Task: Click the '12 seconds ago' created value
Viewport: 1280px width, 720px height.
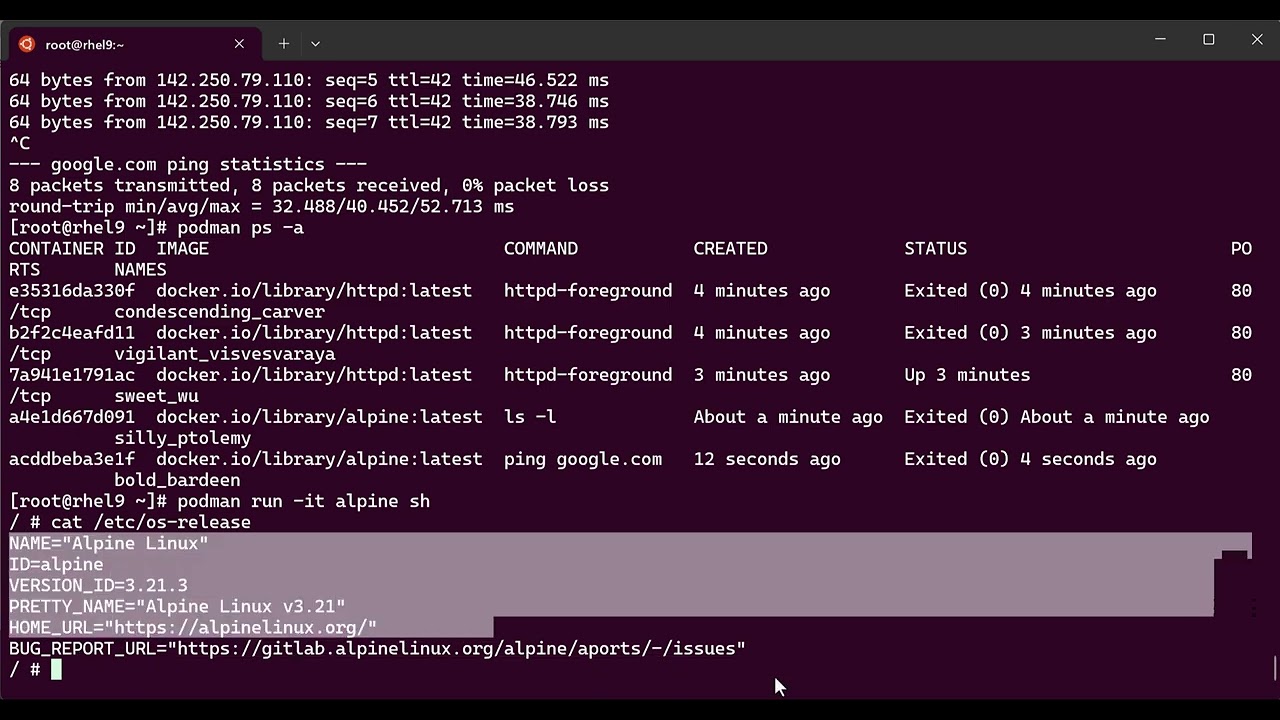Action: [x=767, y=459]
